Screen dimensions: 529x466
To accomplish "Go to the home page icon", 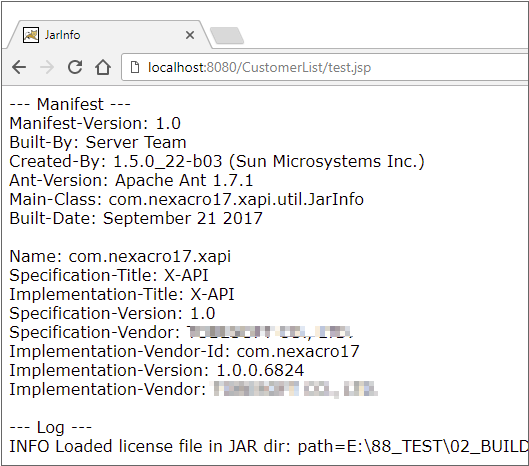I will 103,67.
